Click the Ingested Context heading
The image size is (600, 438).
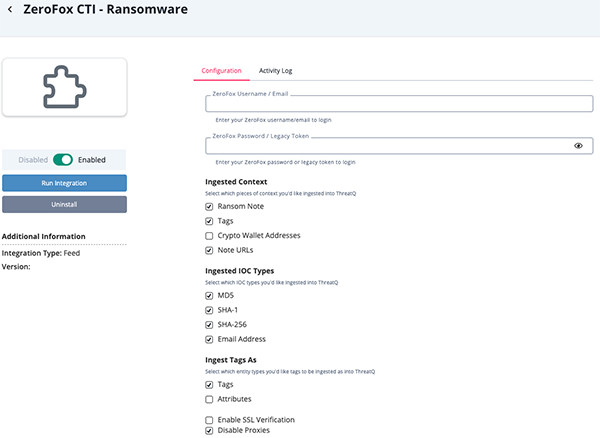pyautogui.click(x=236, y=182)
